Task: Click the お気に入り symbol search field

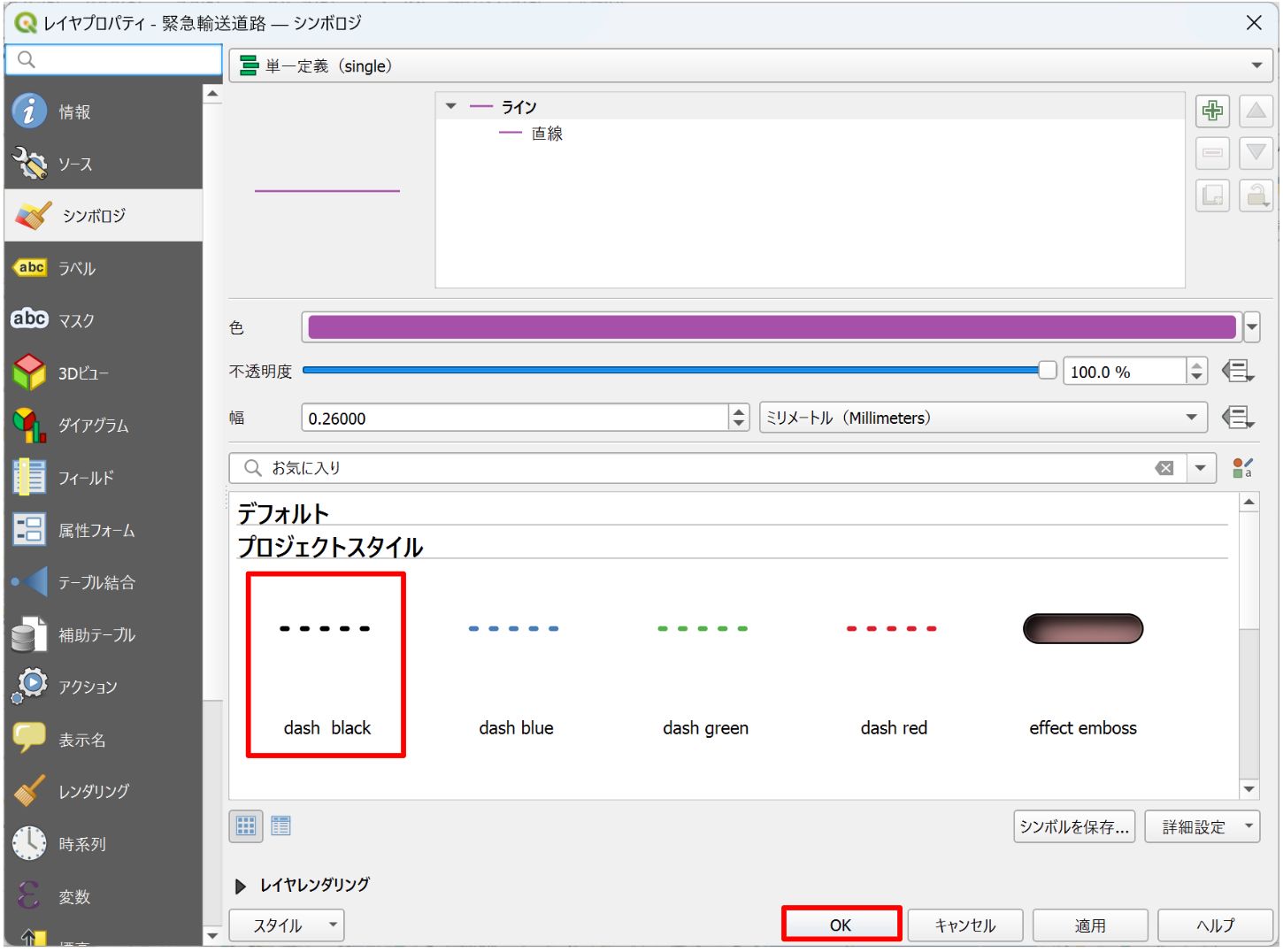Action: (x=708, y=468)
